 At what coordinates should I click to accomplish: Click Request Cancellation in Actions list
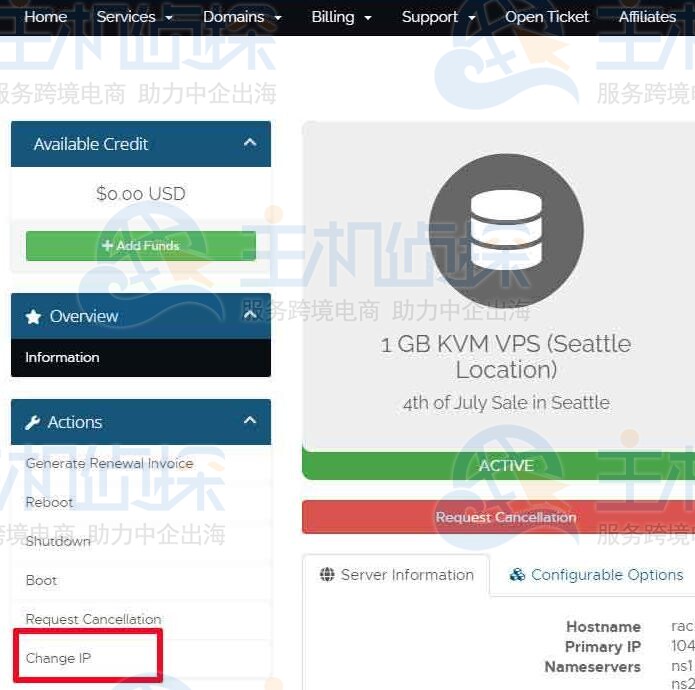[x=94, y=620]
